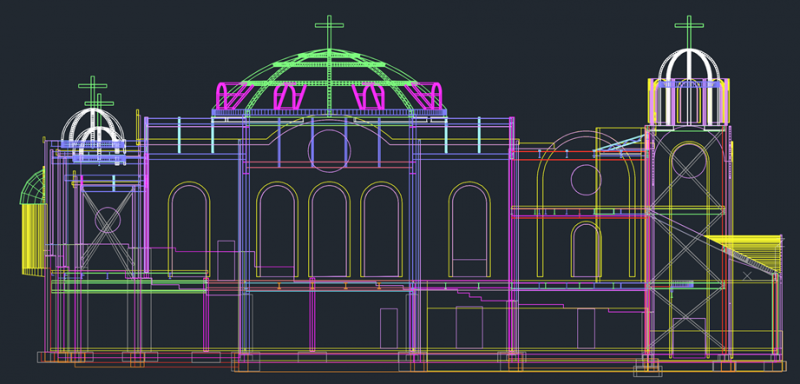
Task: Click the middle window of the three central arched windows
Action: 329,229
